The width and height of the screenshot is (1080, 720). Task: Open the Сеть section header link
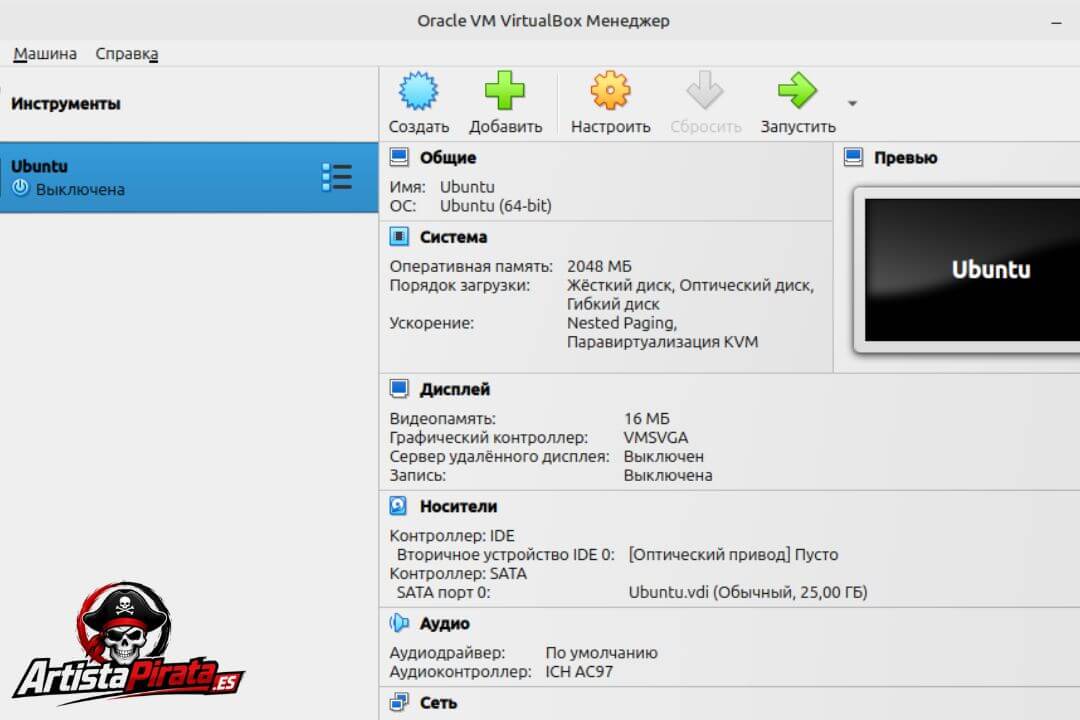pos(438,703)
